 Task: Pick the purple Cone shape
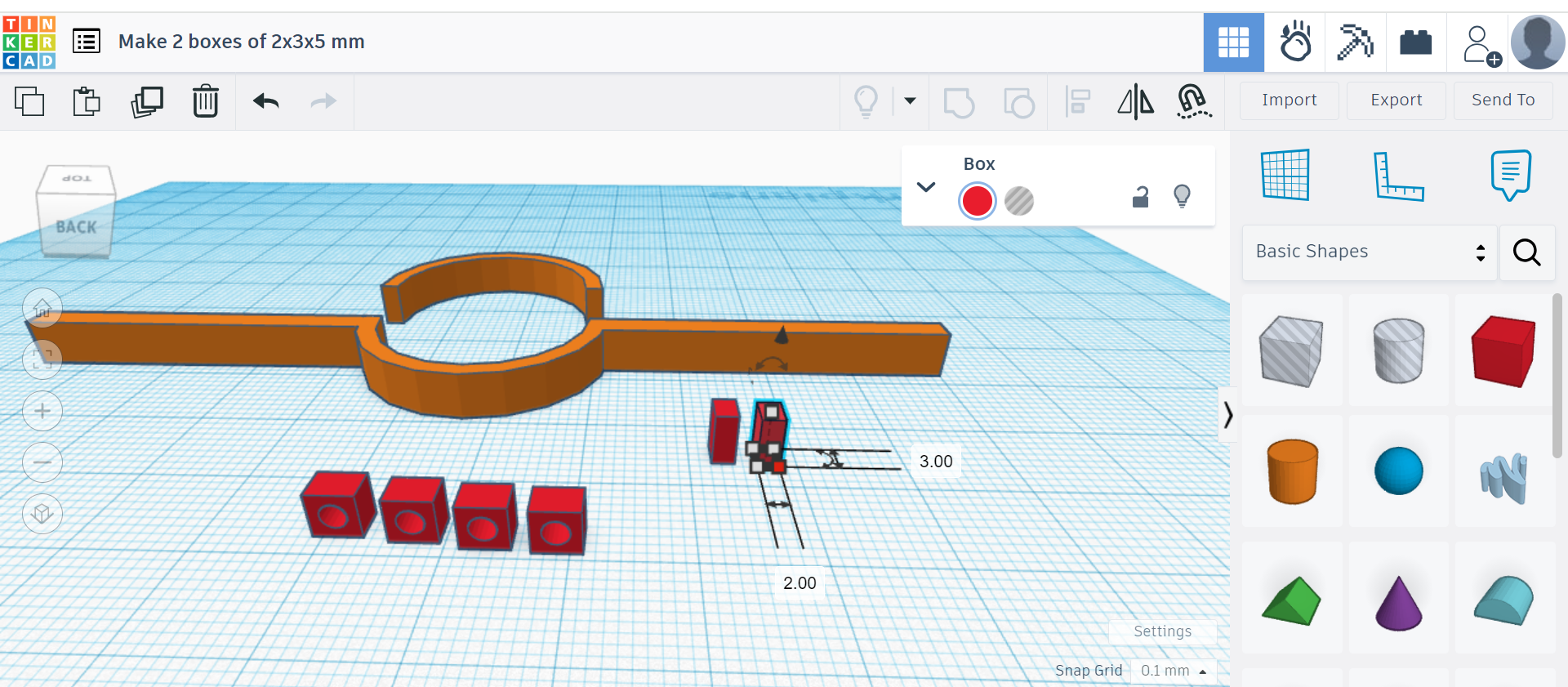1399,602
